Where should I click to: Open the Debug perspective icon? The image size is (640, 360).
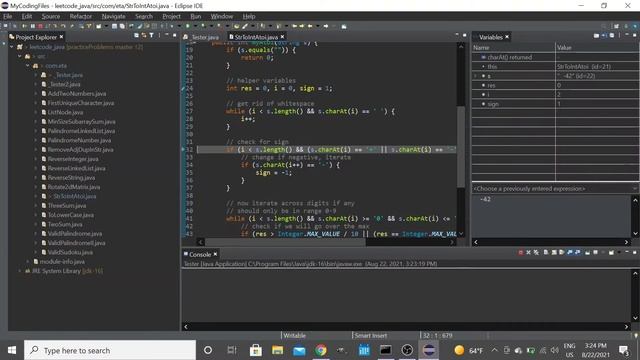pos(635,26)
